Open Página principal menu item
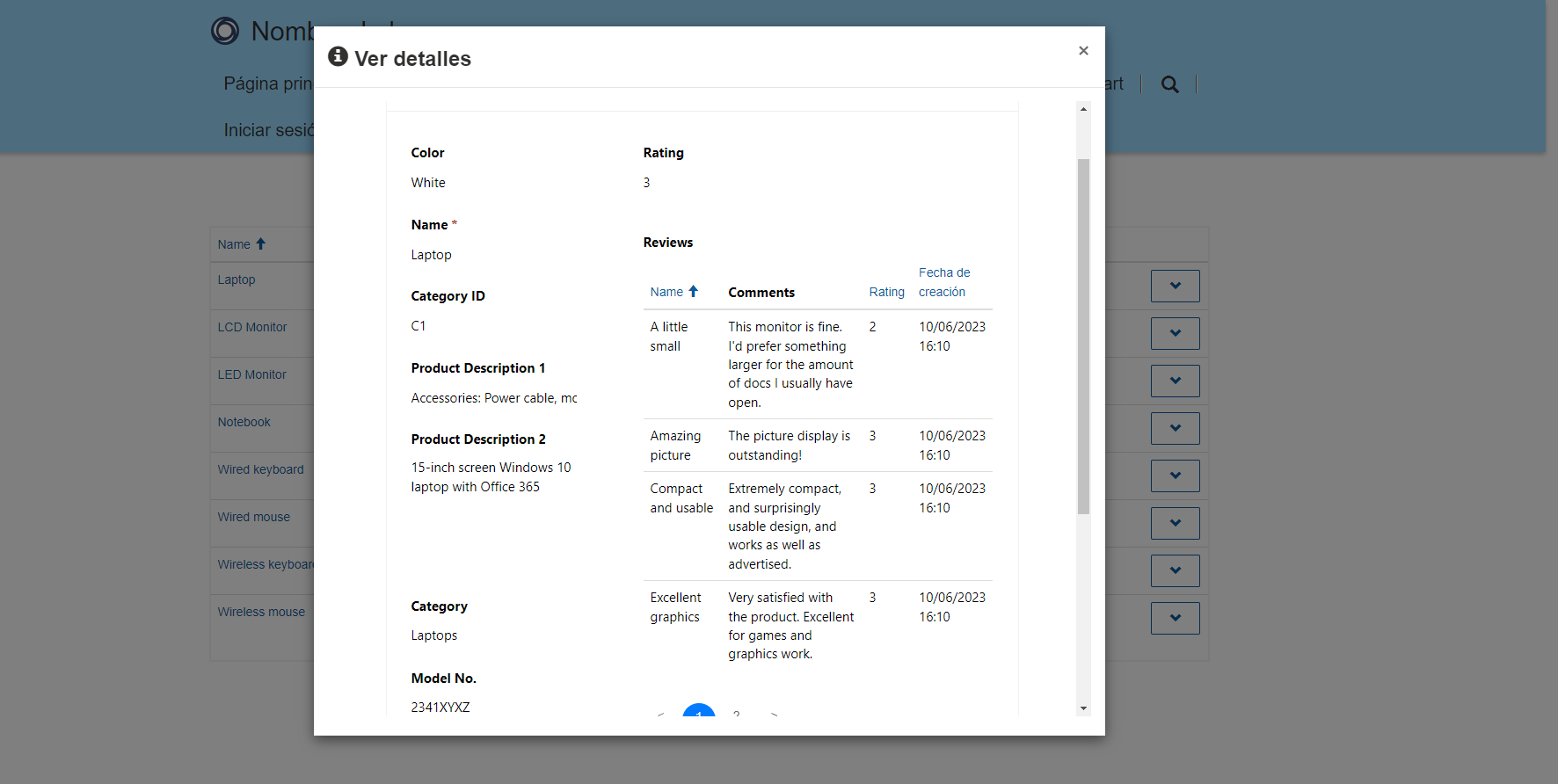Screen dimensions: 1558x784 [x=268, y=83]
